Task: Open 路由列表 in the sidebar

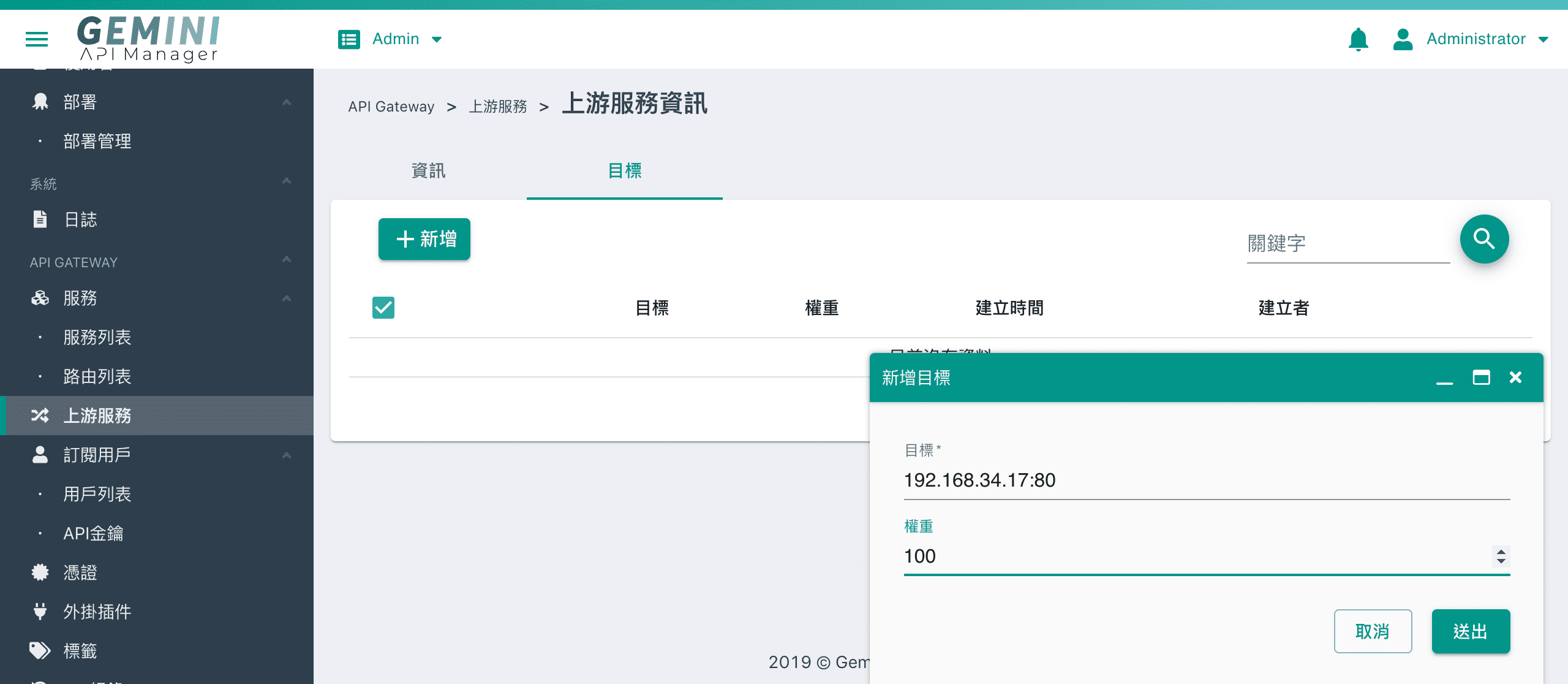Action: point(97,376)
